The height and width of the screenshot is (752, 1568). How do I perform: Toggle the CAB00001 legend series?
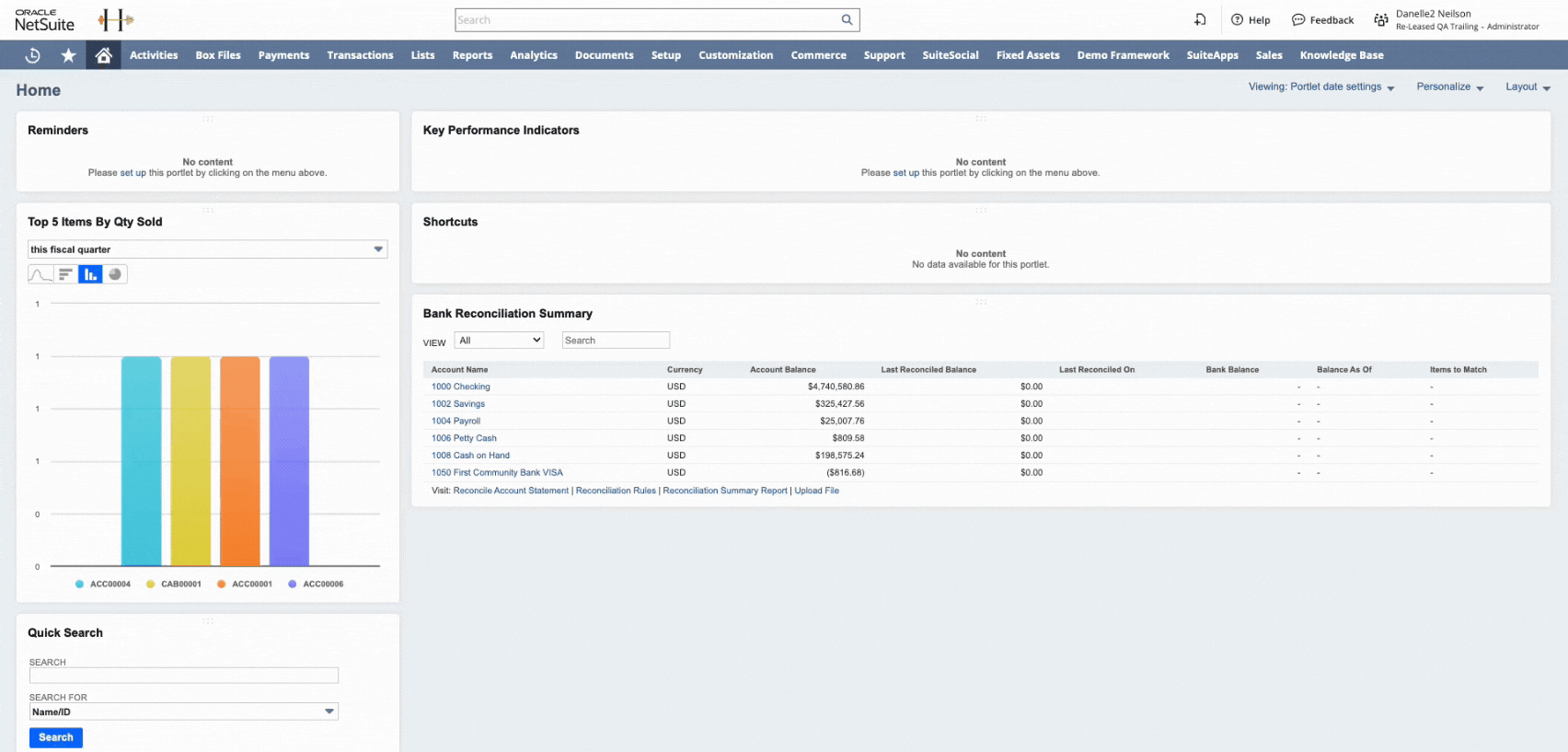pyautogui.click(x=174, y=584)
